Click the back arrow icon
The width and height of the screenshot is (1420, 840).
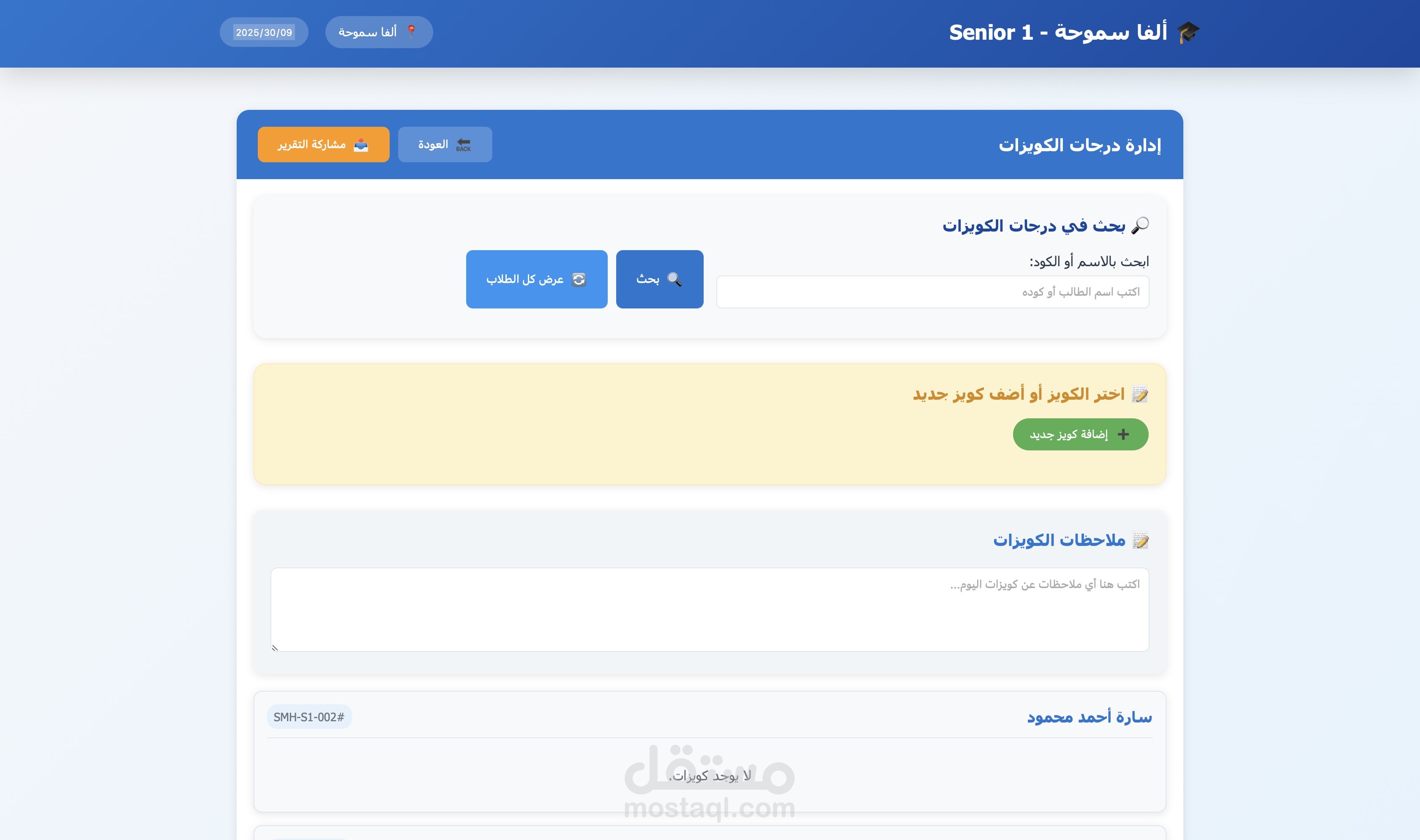464,145
